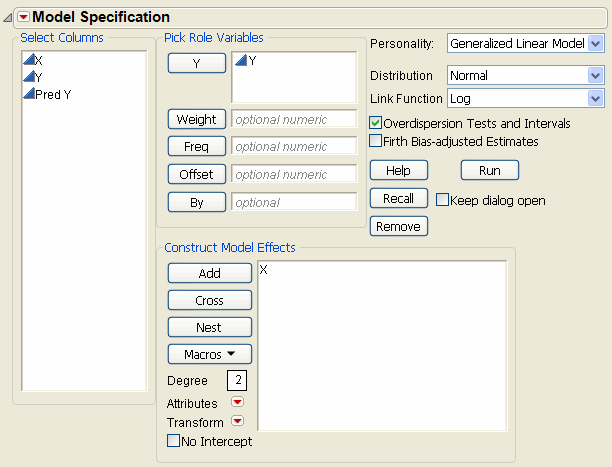Screen dimensions: 612x467
Task: Click the Add effect button
Action: (x=209, y=273)
